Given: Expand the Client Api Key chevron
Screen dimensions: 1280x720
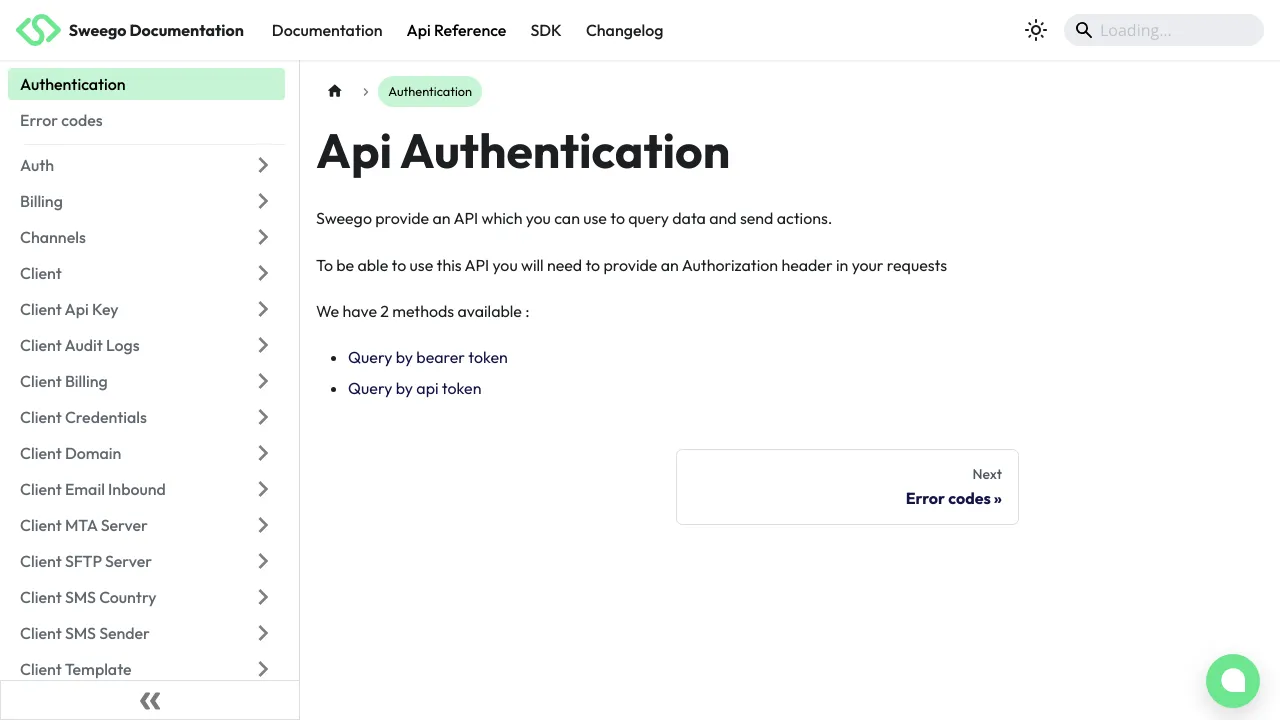Looking at the screenshot, I should [x=263, y=309].
